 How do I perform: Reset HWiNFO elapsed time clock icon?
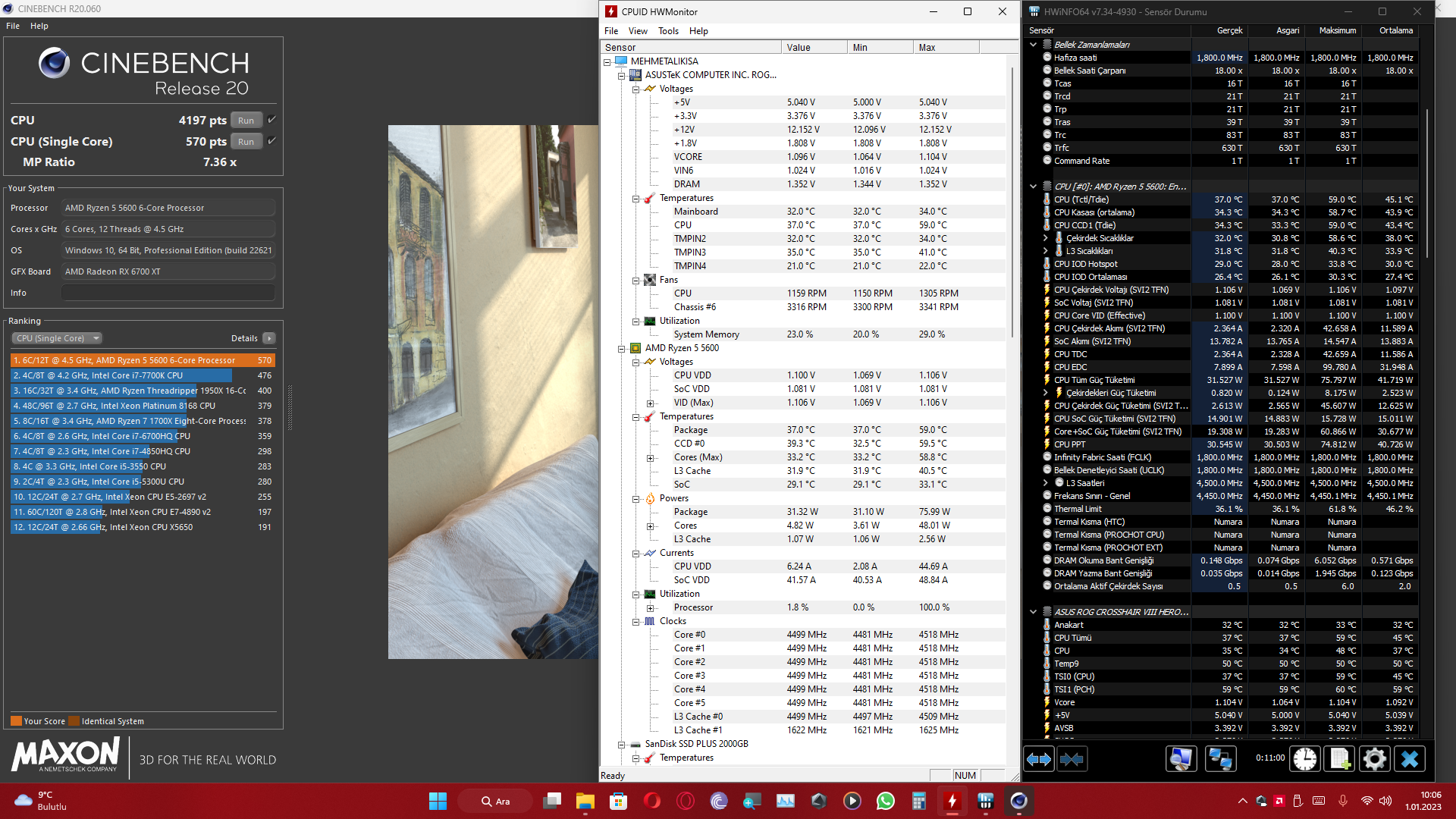[x=1305, y=759]
